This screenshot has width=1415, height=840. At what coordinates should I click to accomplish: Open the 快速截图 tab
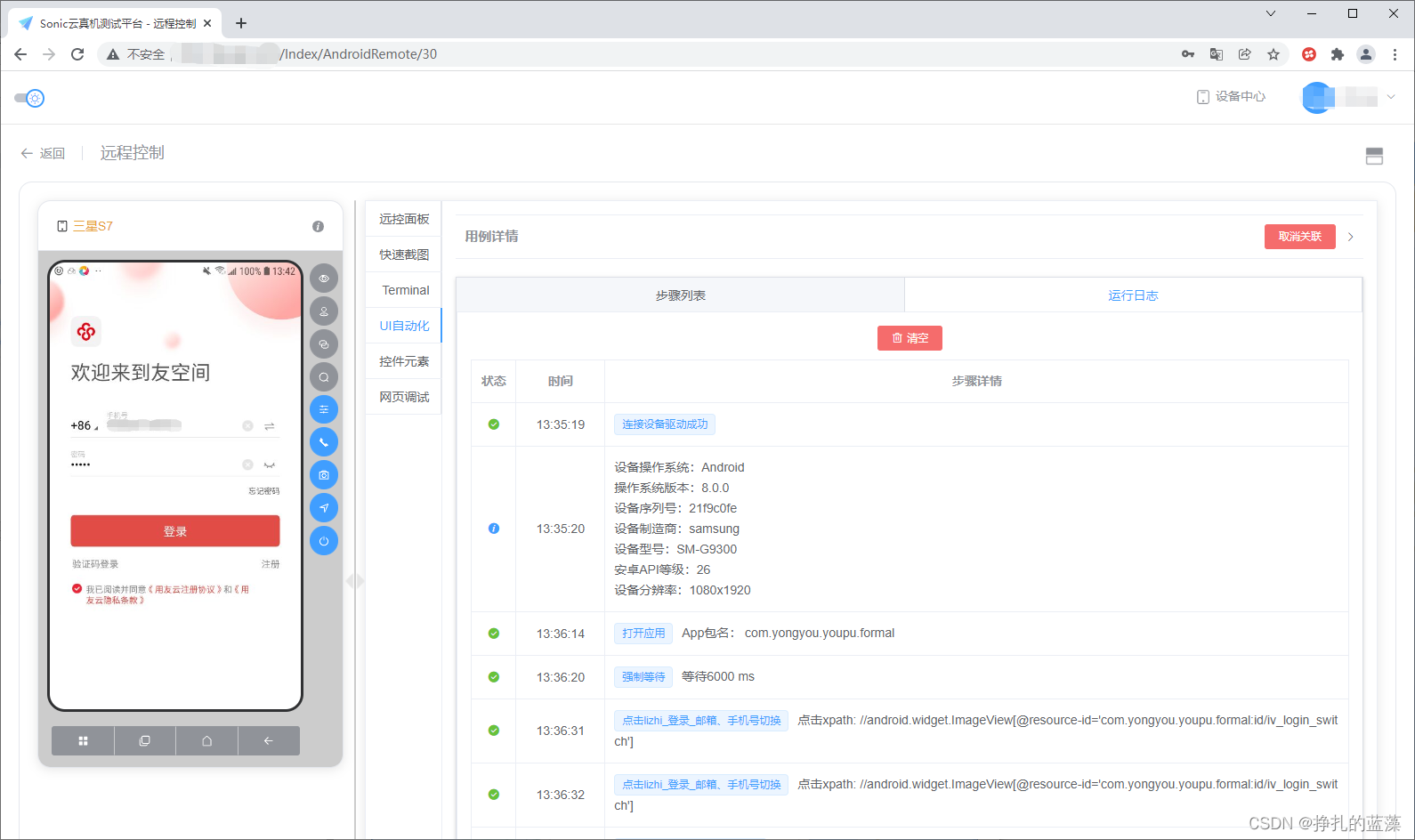404,254
